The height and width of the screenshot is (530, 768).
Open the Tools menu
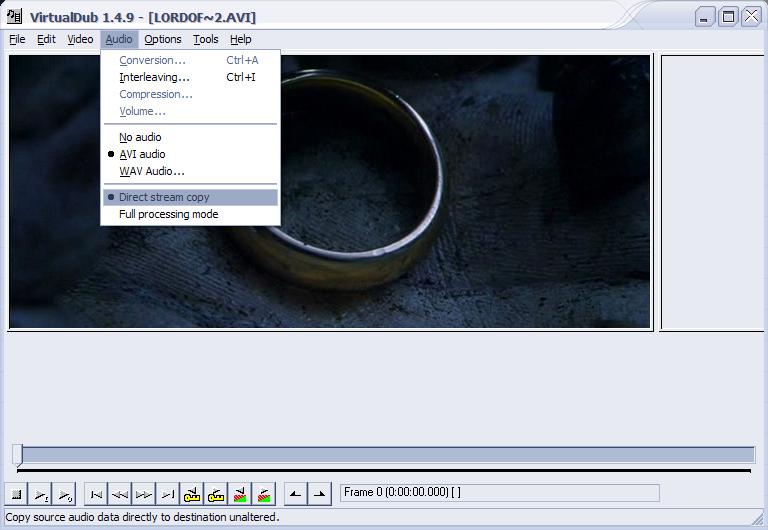pyautogui.click(x=206, y=39)
